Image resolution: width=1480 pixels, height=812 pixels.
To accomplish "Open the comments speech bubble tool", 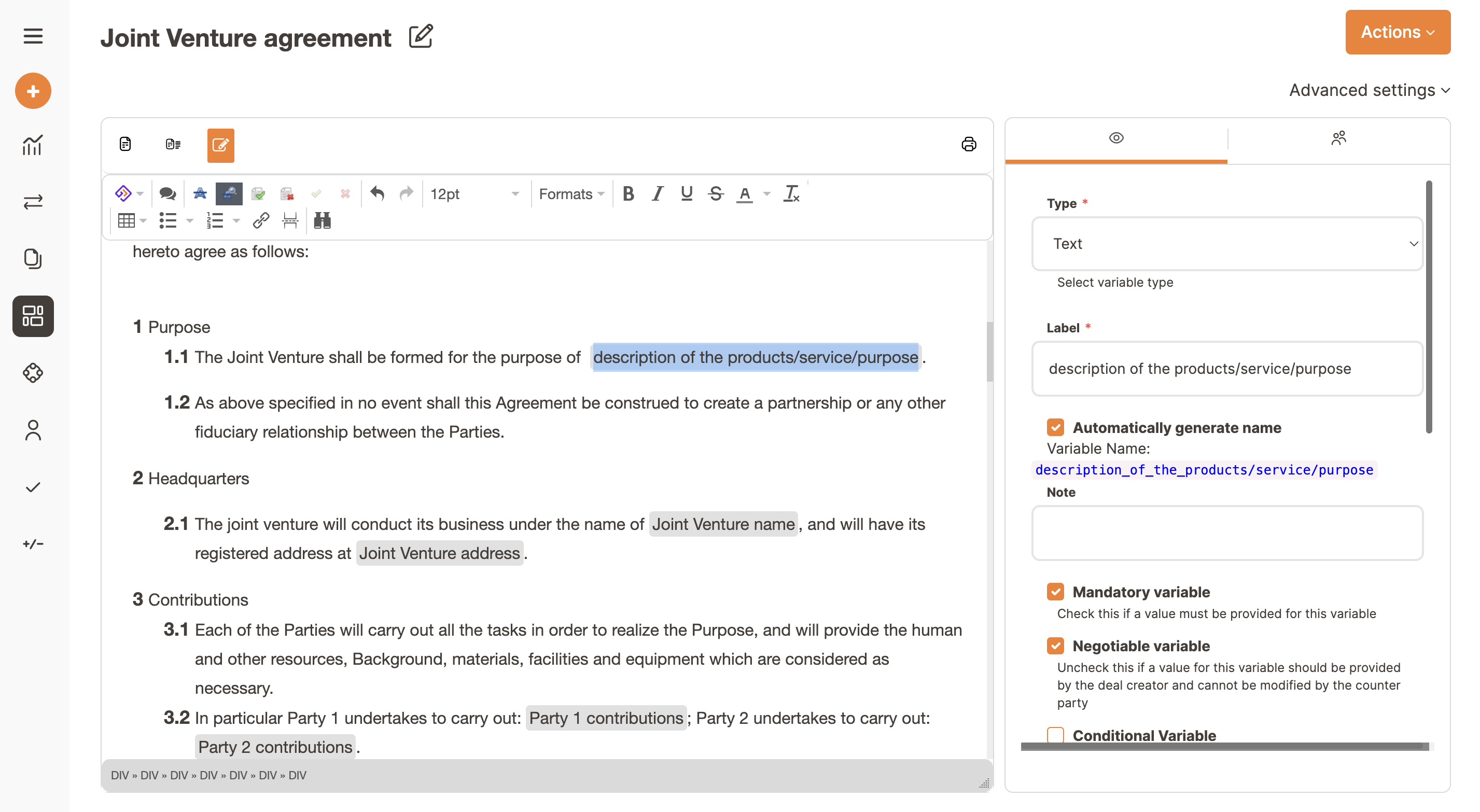I will [167, 193].
